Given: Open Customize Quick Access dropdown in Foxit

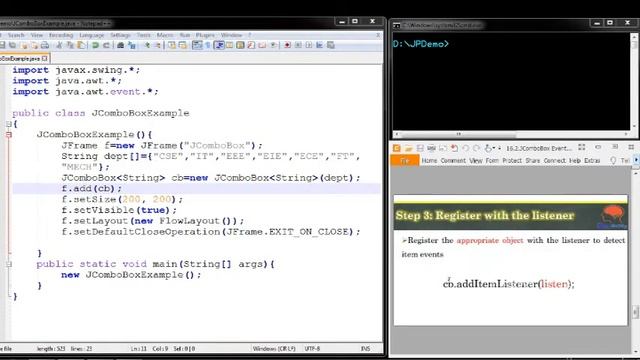Looking at the screenshot, I should pos(500,148).
